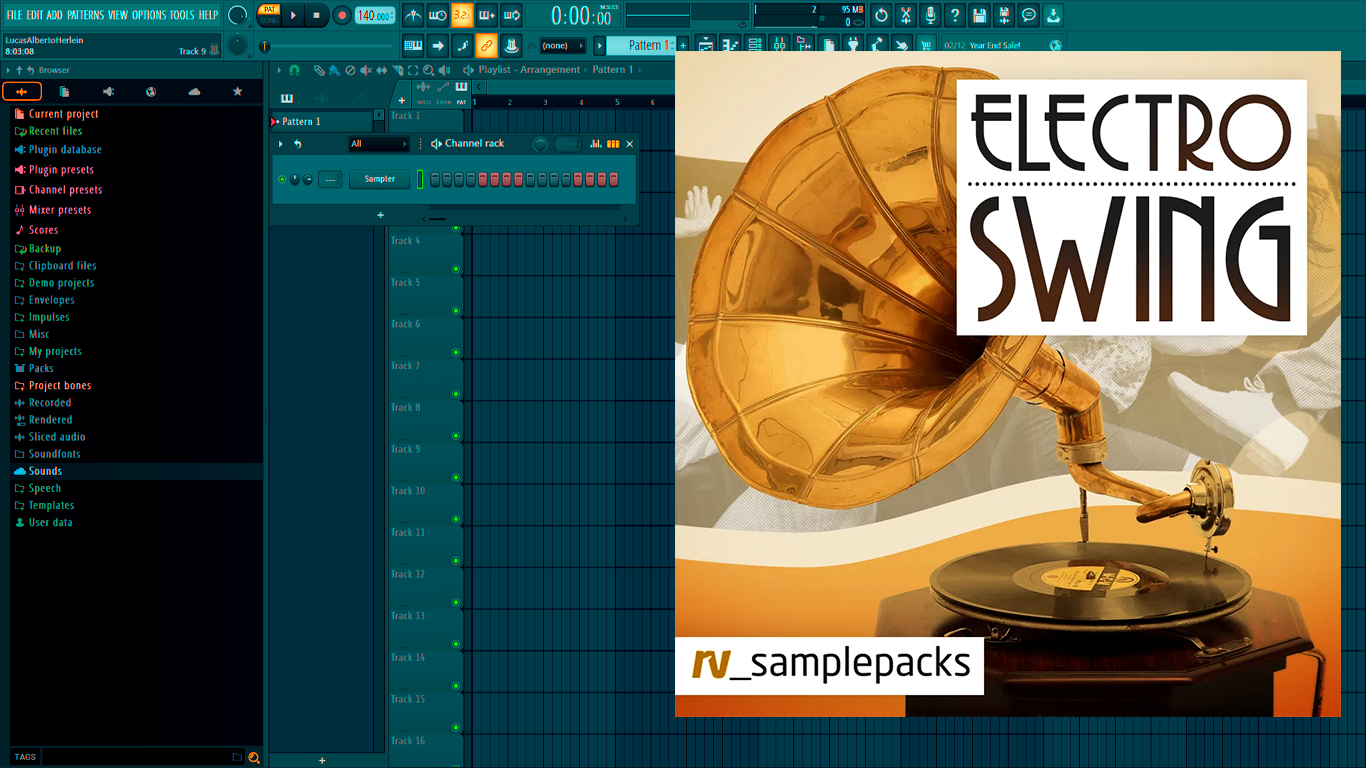Select the playlist delete tool
Image resolution: width=1366 pixels, height=768 pixels.
pyautogui.click(x=350, y=70)
